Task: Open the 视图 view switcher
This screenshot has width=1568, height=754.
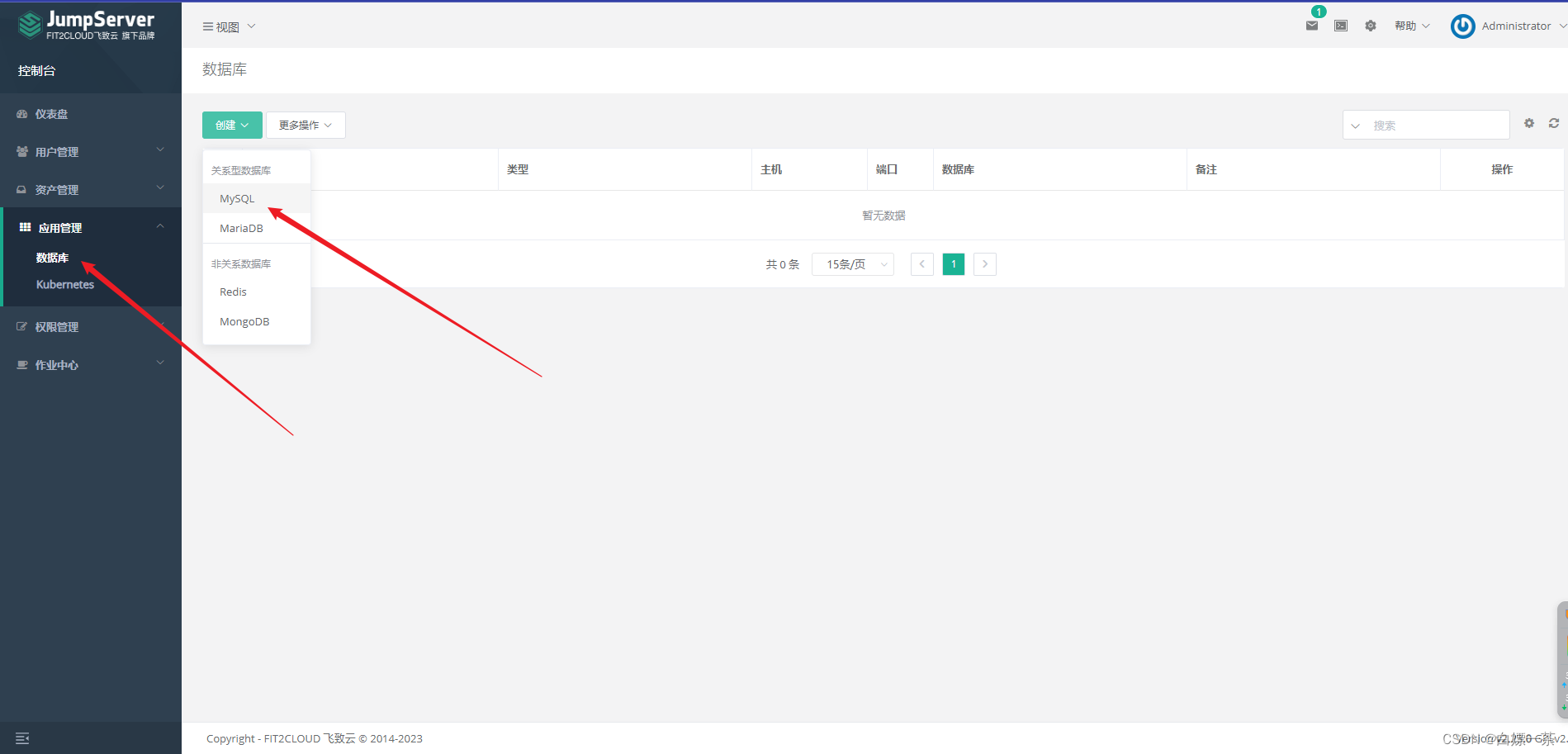Action: [x=229, y=26]
